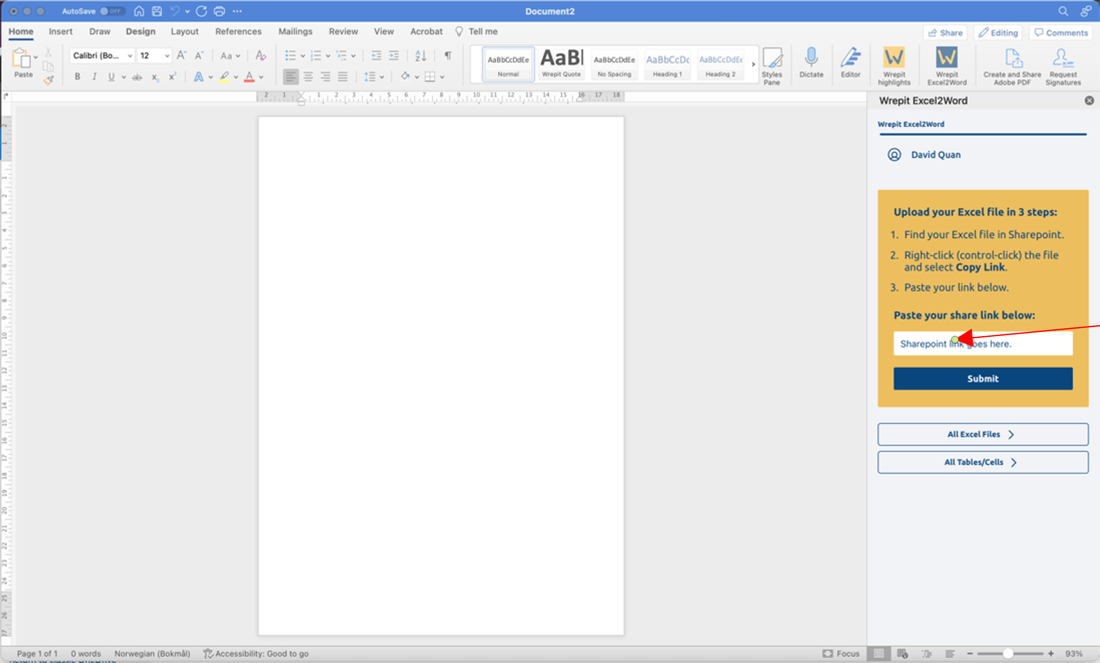Apply red font color

tap(249, 76)
